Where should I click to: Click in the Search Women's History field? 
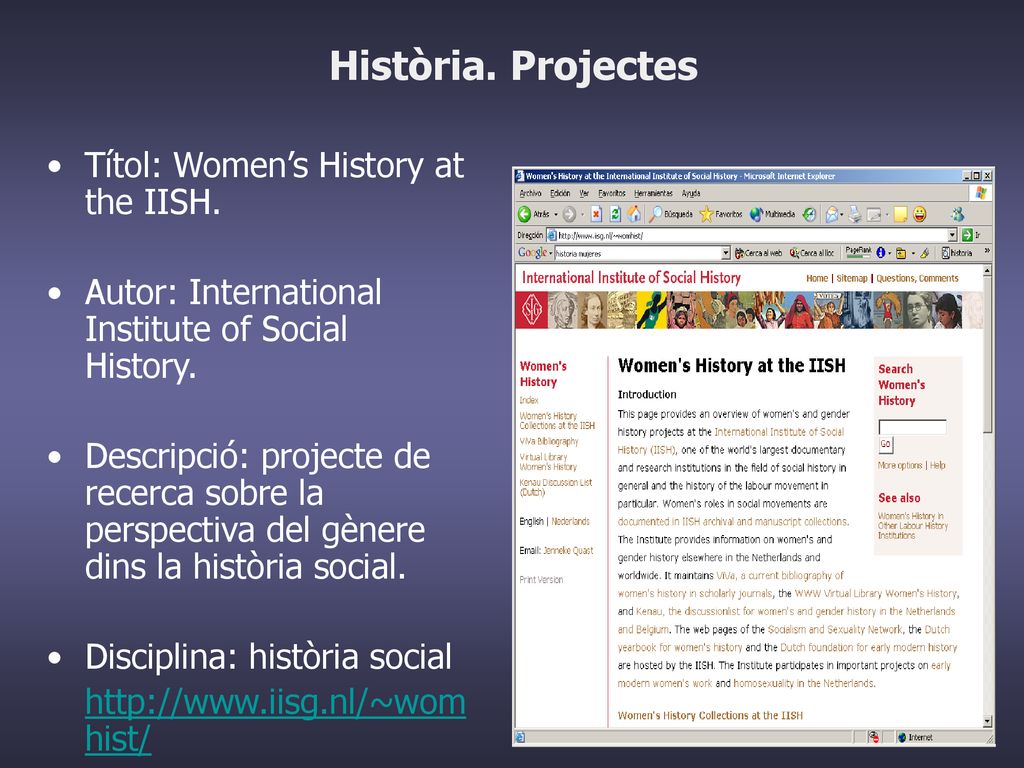click(x=912, y=427)
